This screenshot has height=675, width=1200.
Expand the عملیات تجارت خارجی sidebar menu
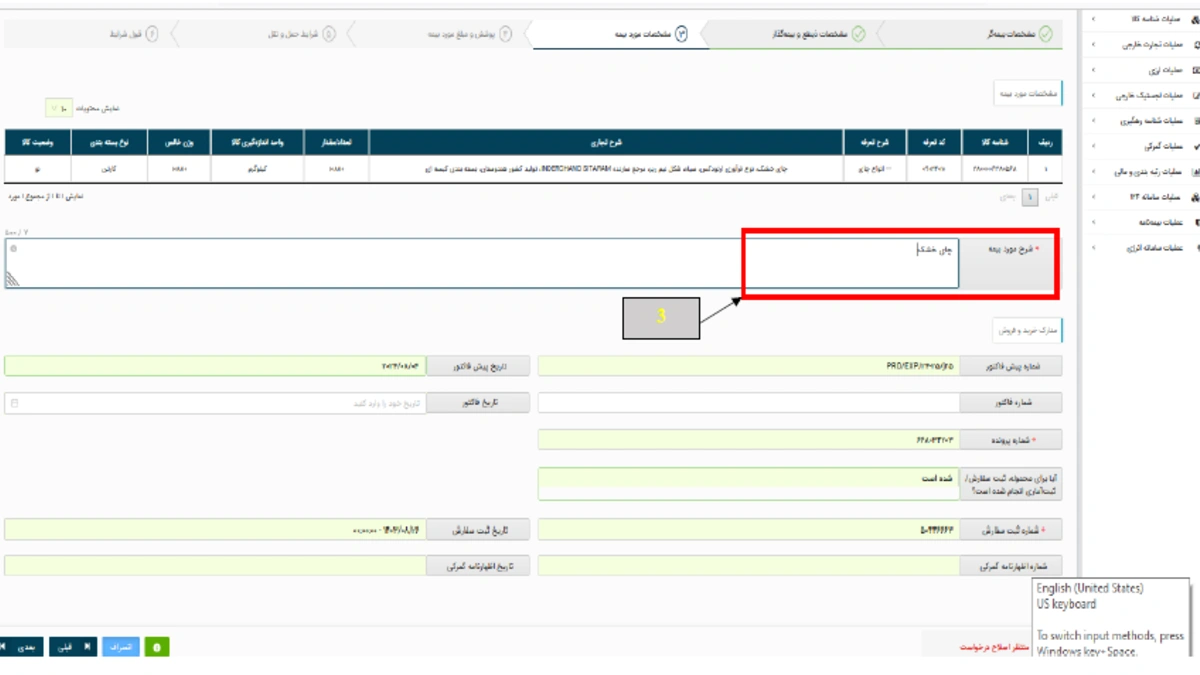coord(1140,44)
